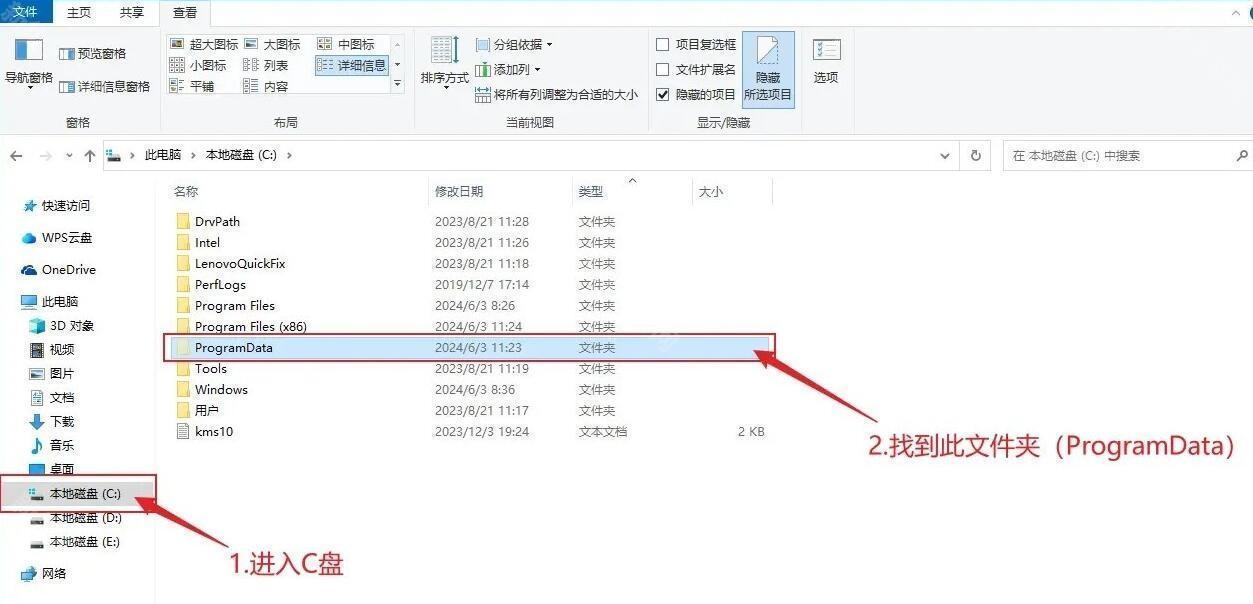
Task: Switch to the Home tab (主页)
Action: pyautogui.click(x=79, y=12)
